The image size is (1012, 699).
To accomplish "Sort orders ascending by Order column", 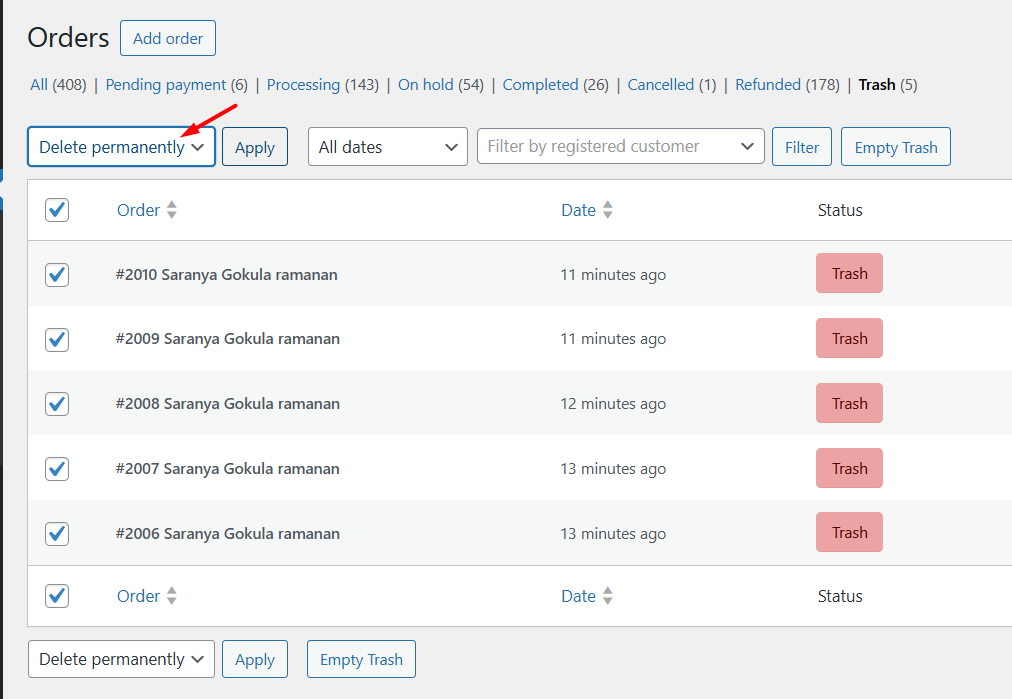I will 169,210.
